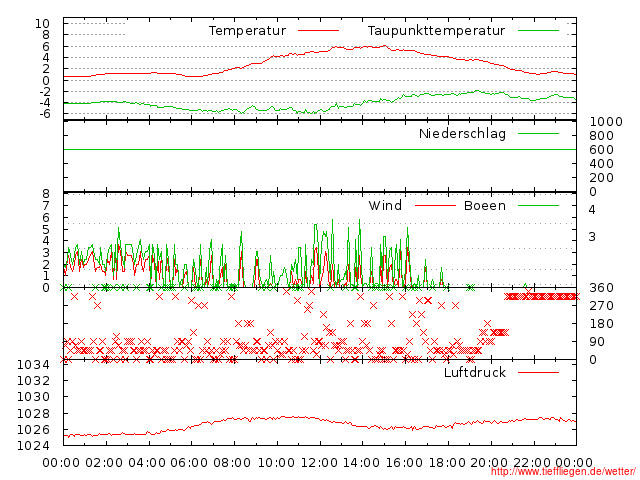This screenshot has width=640, height=480.
Task: Select the Niederschlag legend label
Action: (462, 133)
